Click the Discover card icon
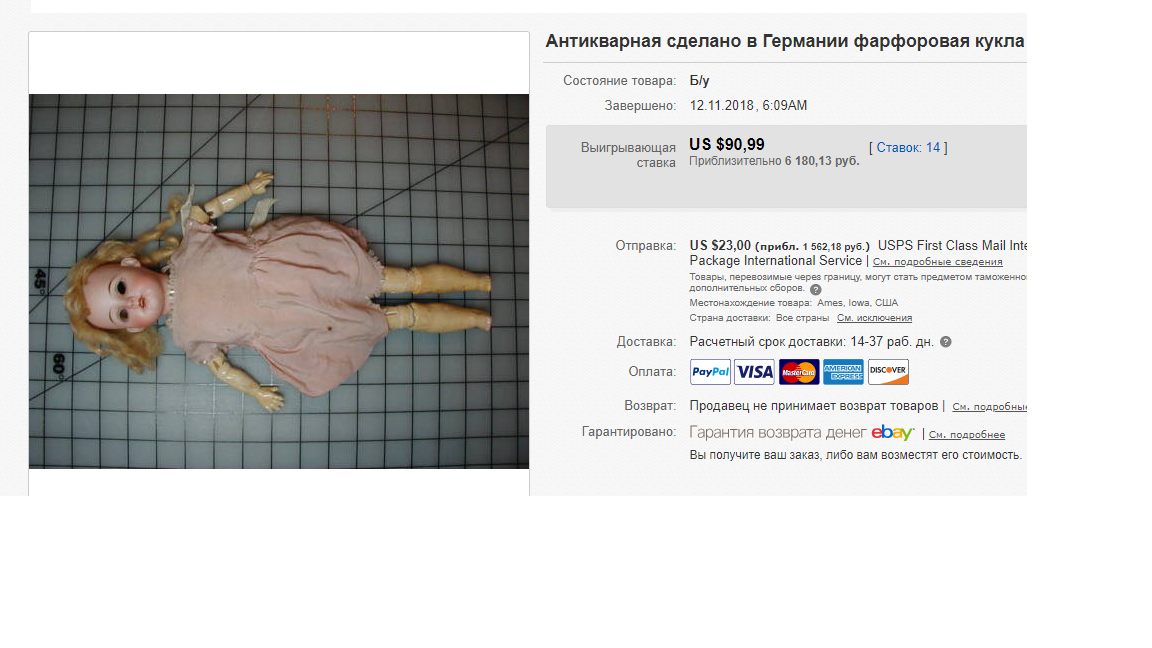 [888, 372]
